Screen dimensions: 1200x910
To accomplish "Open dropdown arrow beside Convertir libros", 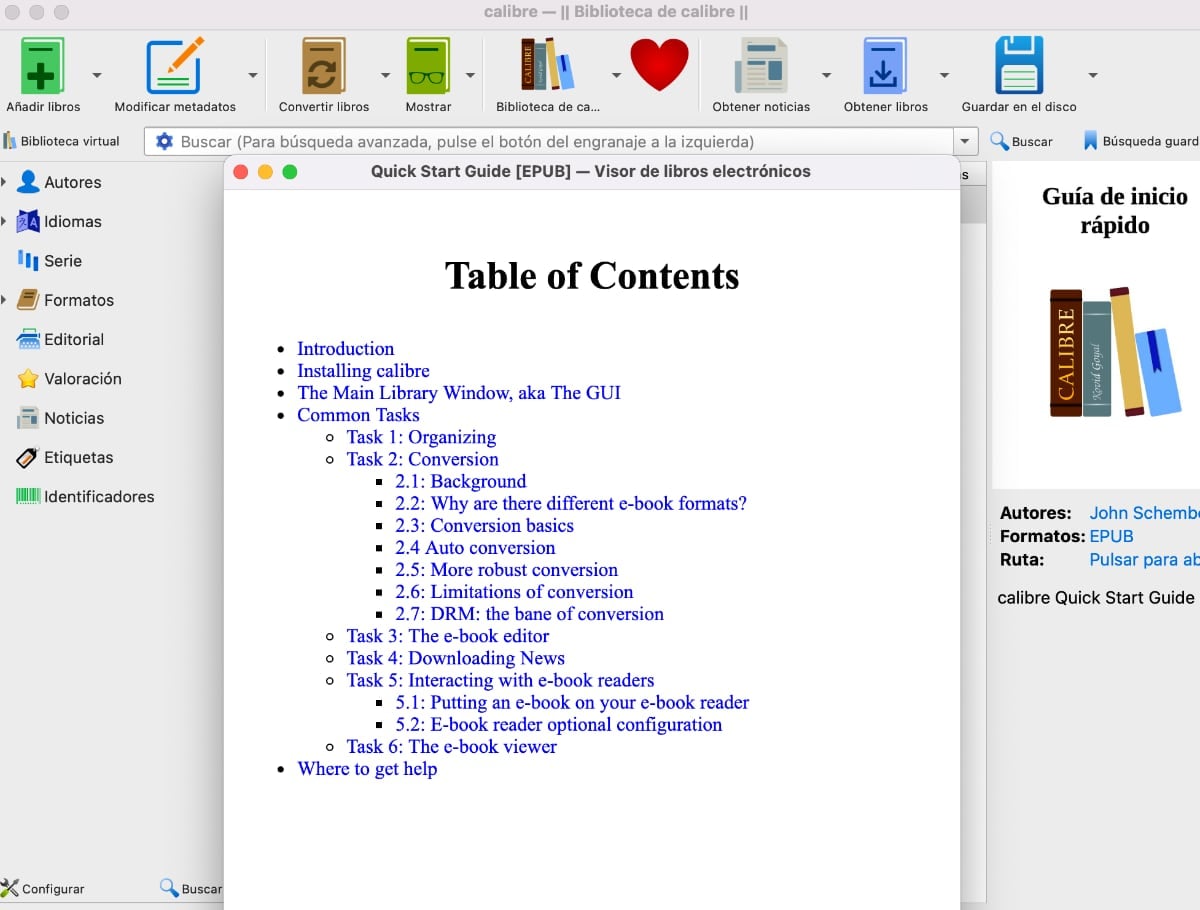I will 386,75.
